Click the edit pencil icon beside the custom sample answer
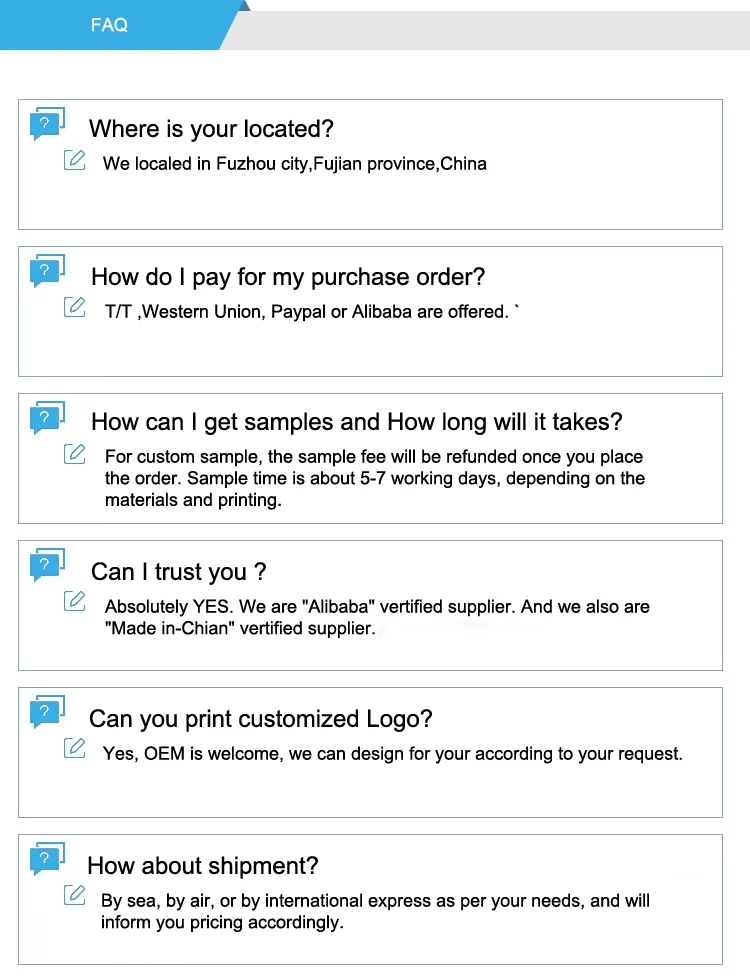The width and height of the screenshot is (750, 978). click(75, 454)
